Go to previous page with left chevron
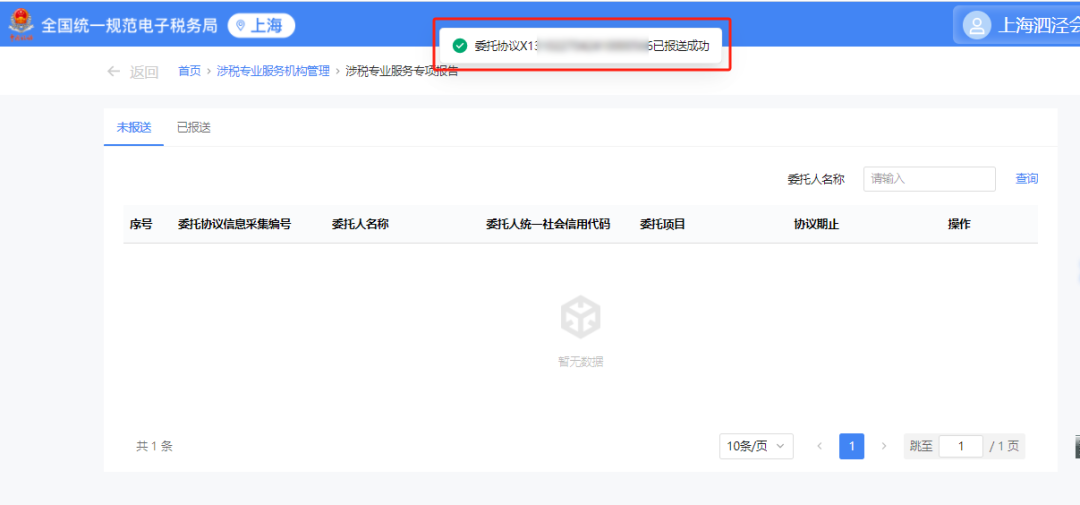 819,446
